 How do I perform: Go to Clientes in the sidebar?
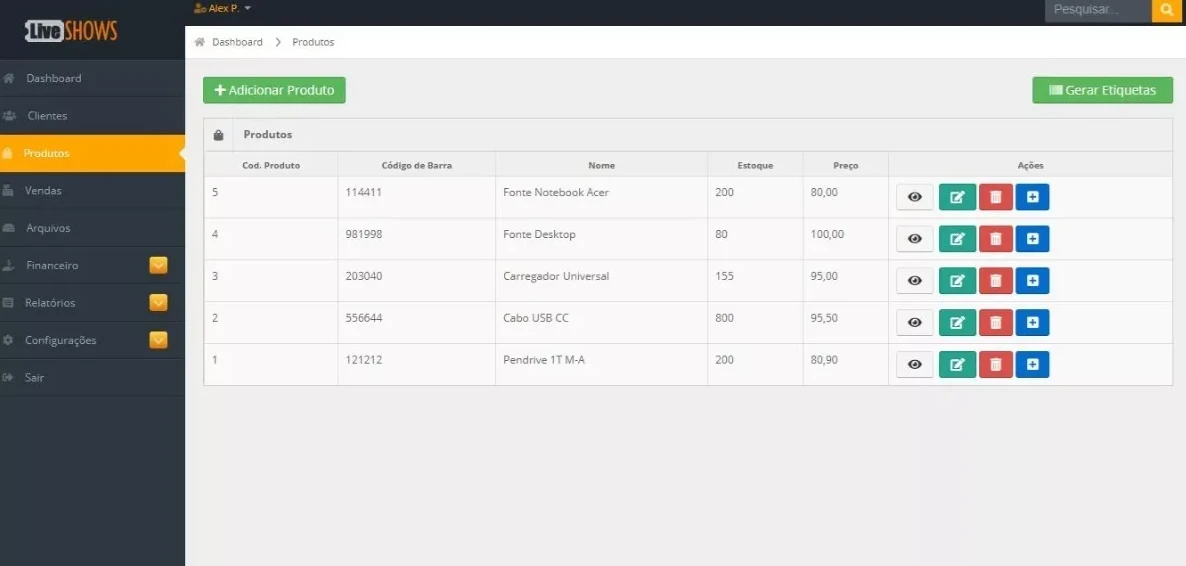pyautogui.click(x=47, y=116)
